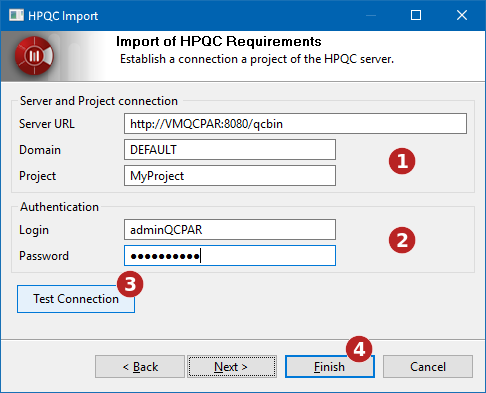The width and height of the screenshot is (486, 393).
Task: Click the 'Server URL' label
Action: [47, 124]
